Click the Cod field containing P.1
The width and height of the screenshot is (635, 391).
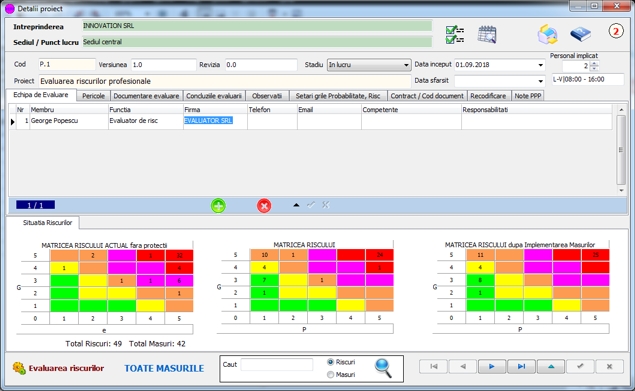tap(67, 64)
